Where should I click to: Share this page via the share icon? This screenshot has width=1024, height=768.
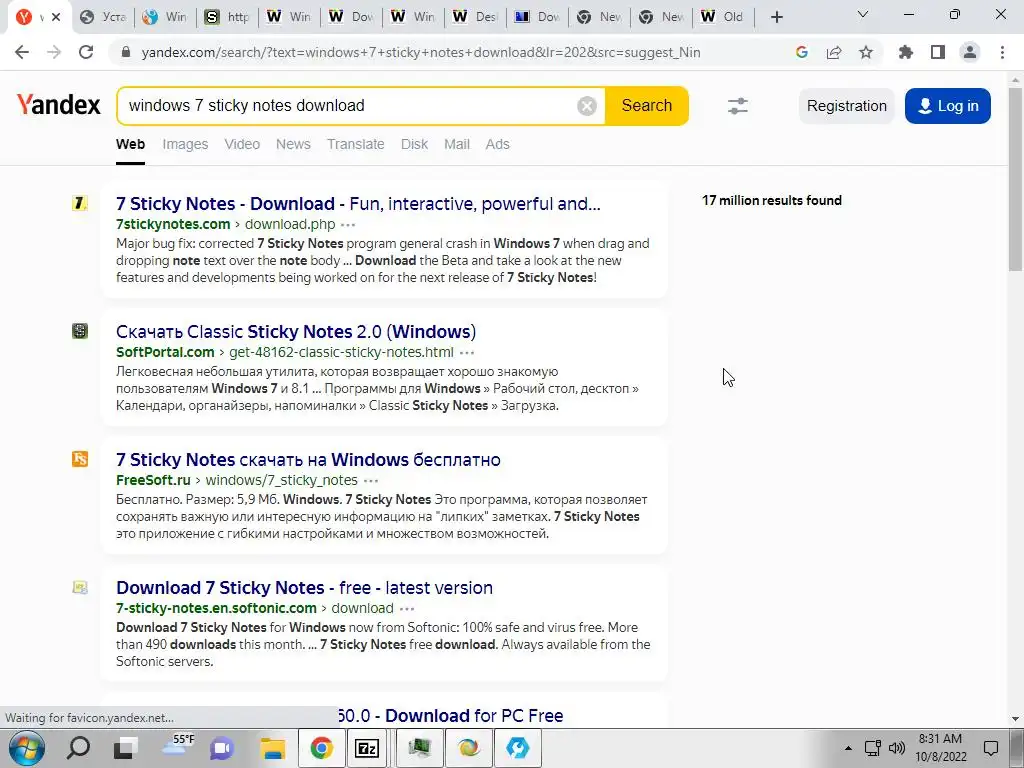[x=834, y=52]
